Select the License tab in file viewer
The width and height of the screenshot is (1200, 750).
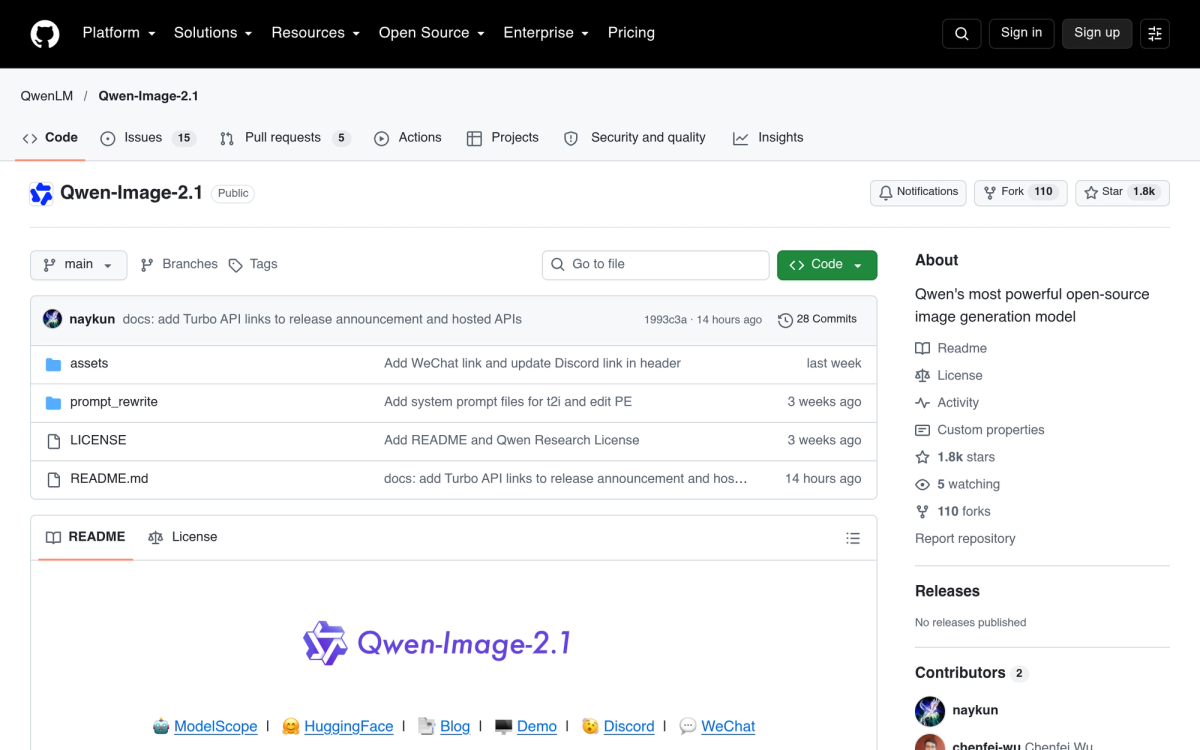point(183,537)
